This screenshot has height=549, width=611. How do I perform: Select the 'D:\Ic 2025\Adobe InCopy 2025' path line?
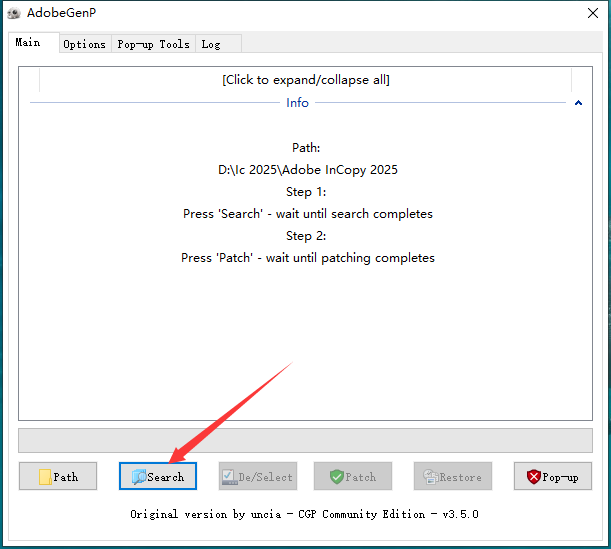(307, 170)
